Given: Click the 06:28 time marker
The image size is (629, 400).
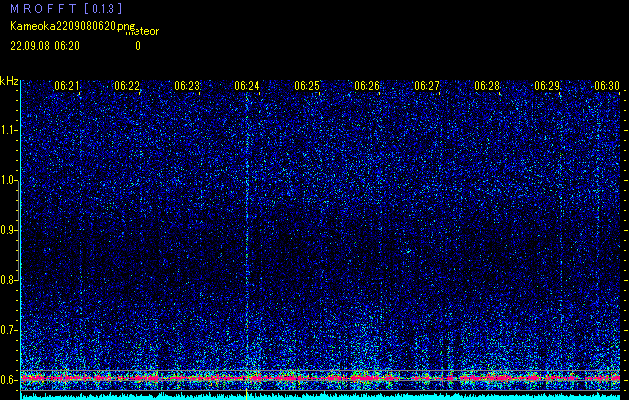Looking at the screenshot, I should pos(487,85).
